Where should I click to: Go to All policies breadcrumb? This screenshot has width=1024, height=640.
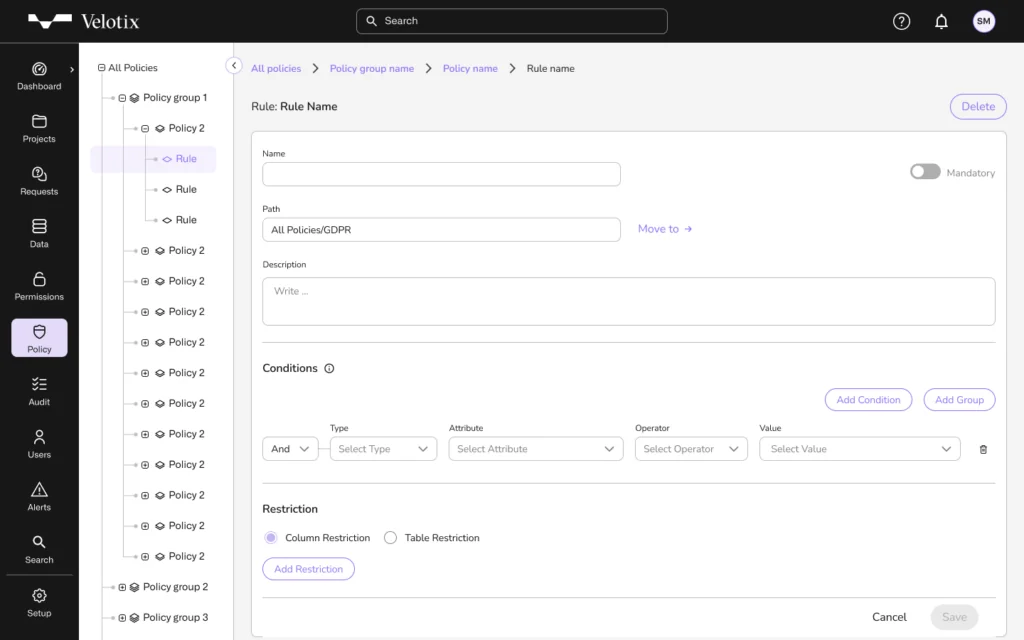276,69
